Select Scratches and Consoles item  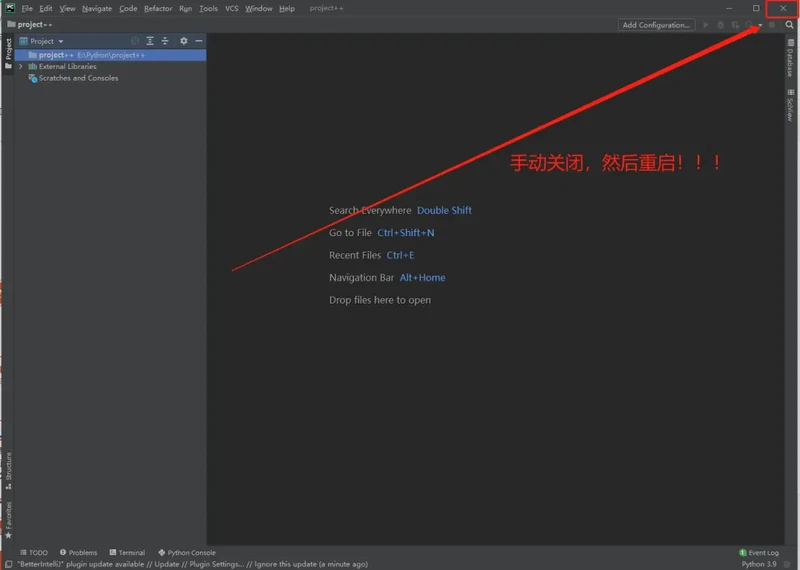click(78, 78)
